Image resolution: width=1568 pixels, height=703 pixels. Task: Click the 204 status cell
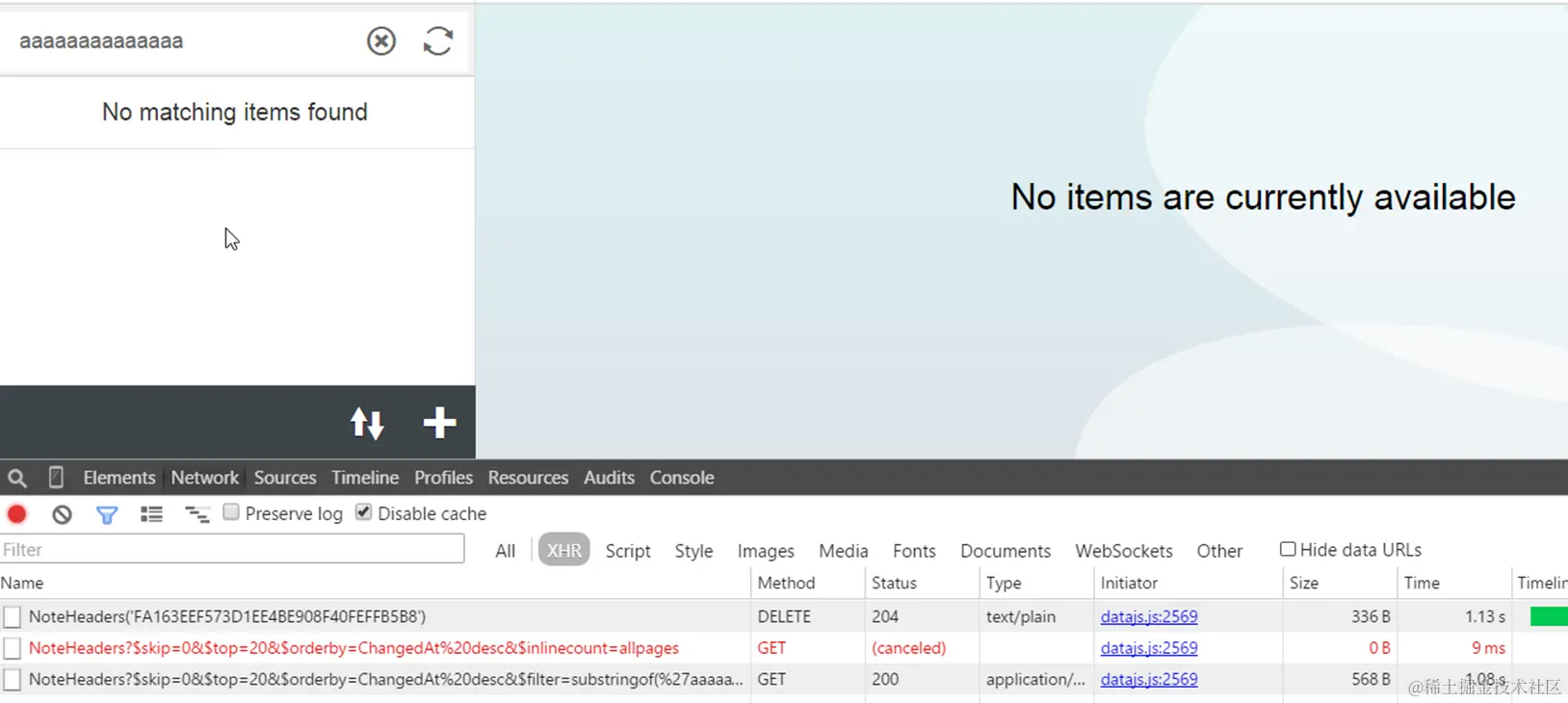[x=885, y=616]
